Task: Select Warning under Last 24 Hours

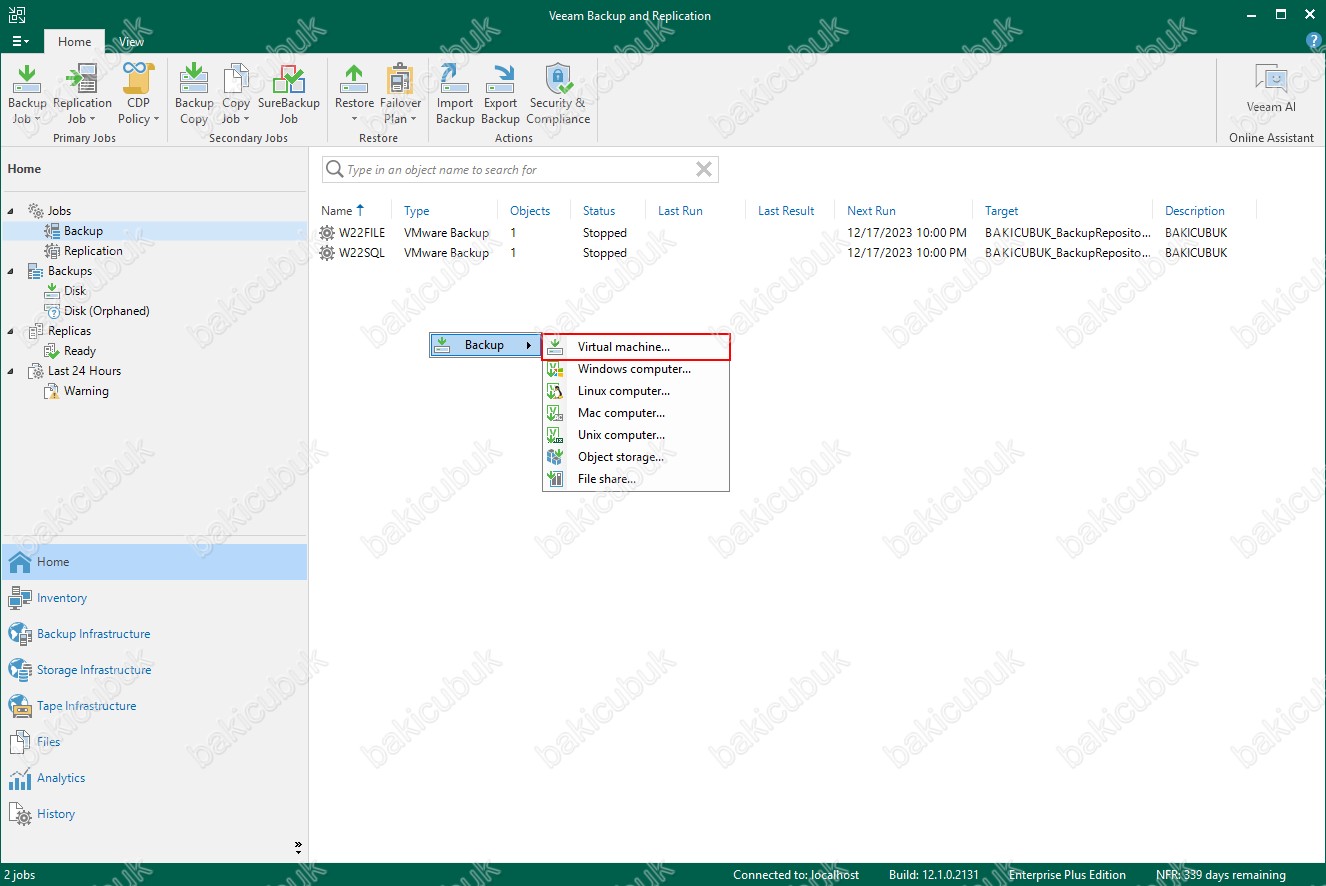Action: click(86, 391)
